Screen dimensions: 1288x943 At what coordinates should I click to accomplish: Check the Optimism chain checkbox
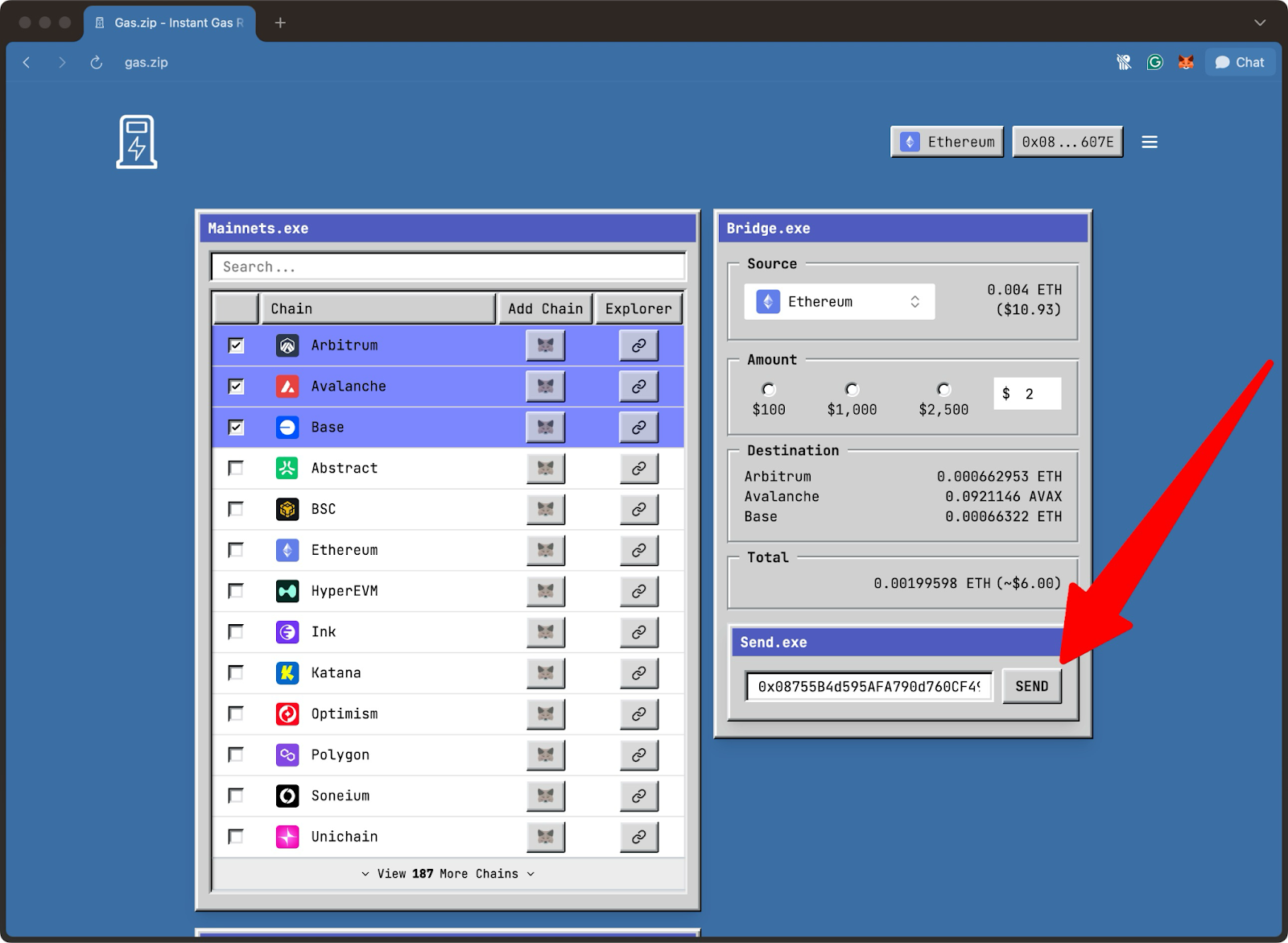pyautogui.click(x=236, y=714)
